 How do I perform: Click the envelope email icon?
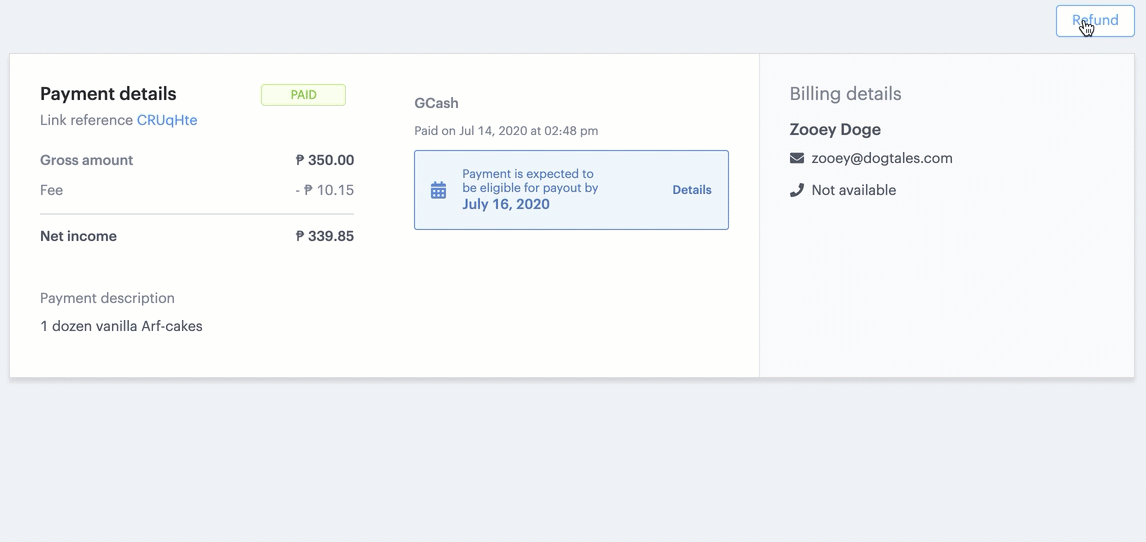point(797,159)
